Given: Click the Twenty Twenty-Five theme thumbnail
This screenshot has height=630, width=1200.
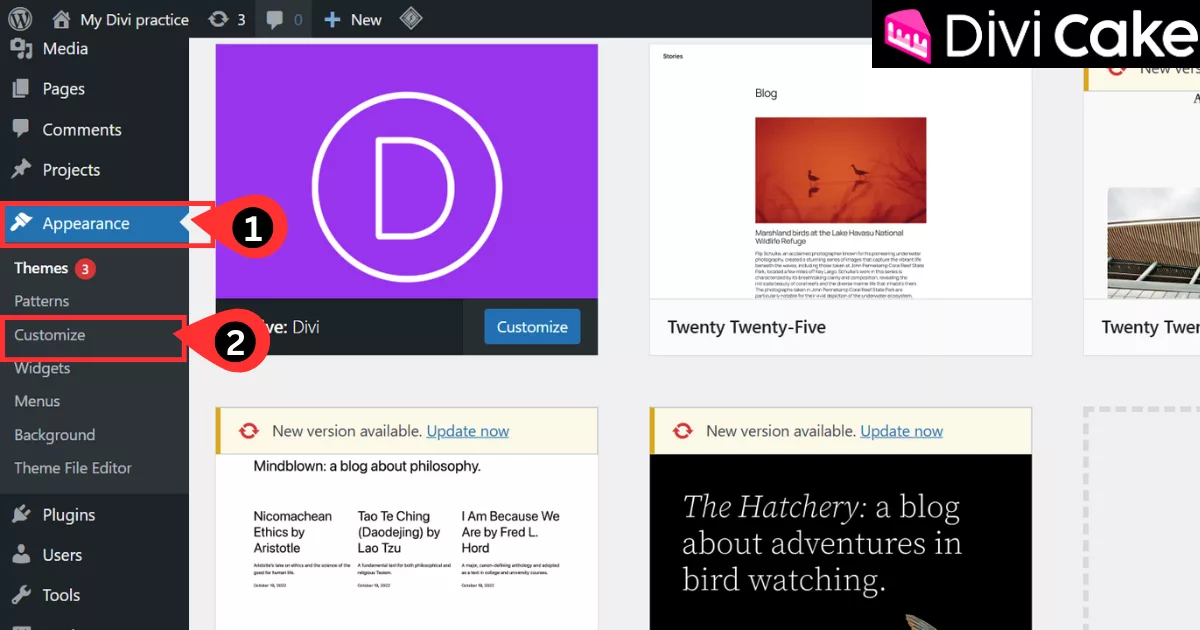Looking at the screenshot, I should (841, 171).
